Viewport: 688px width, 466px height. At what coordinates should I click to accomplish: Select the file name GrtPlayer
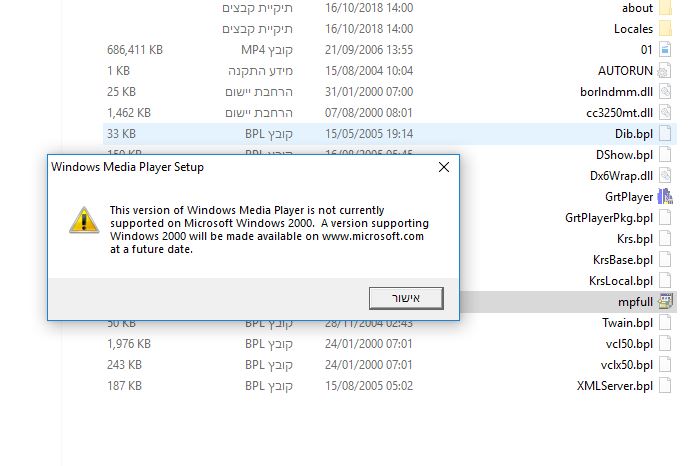point(629,197)
